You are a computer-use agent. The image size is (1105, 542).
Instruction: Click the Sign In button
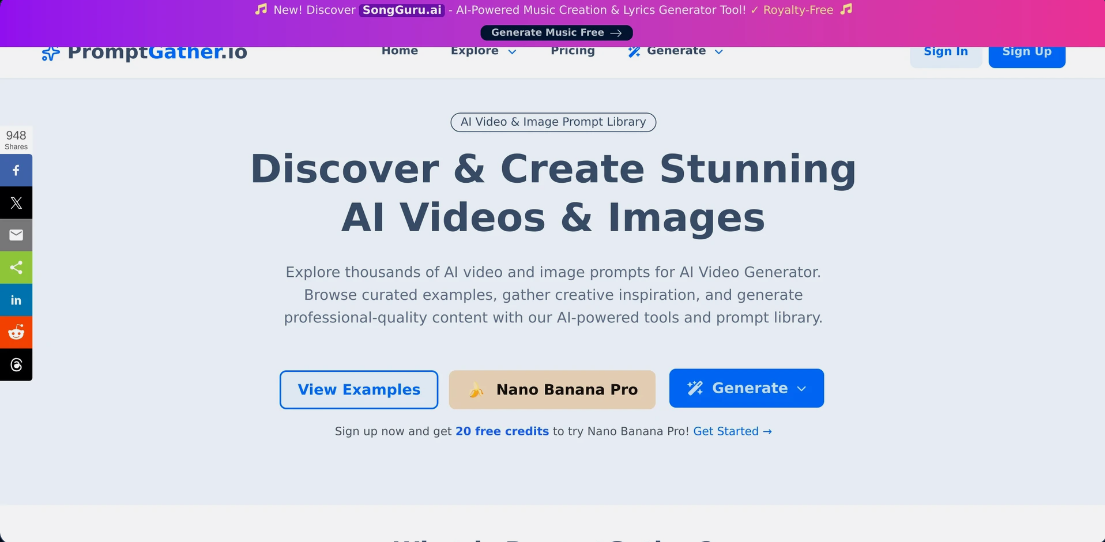point(945,52)
